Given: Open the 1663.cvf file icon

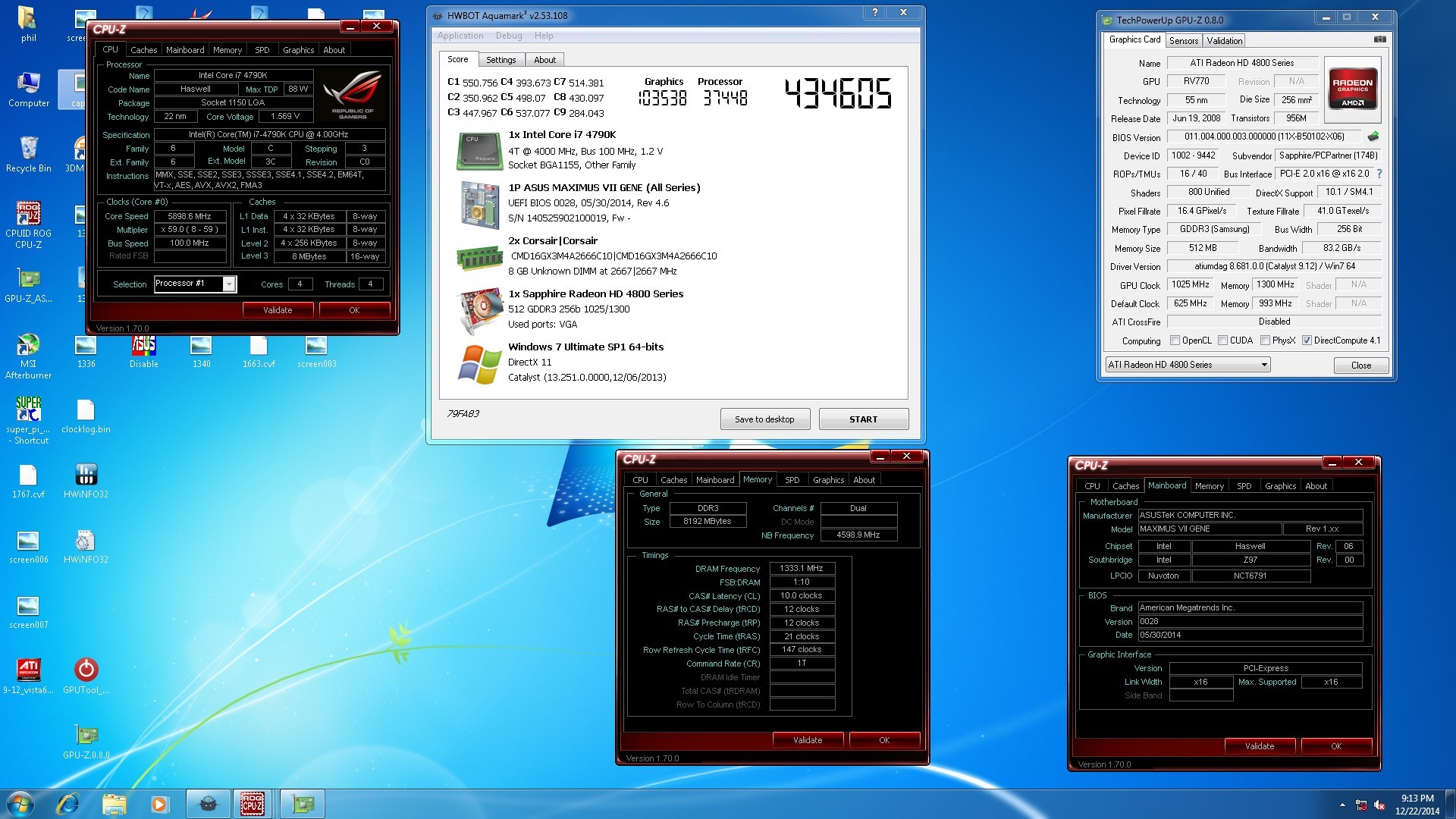Looking at the screenshot, I should pyautogui.click(x=259, y=351).
